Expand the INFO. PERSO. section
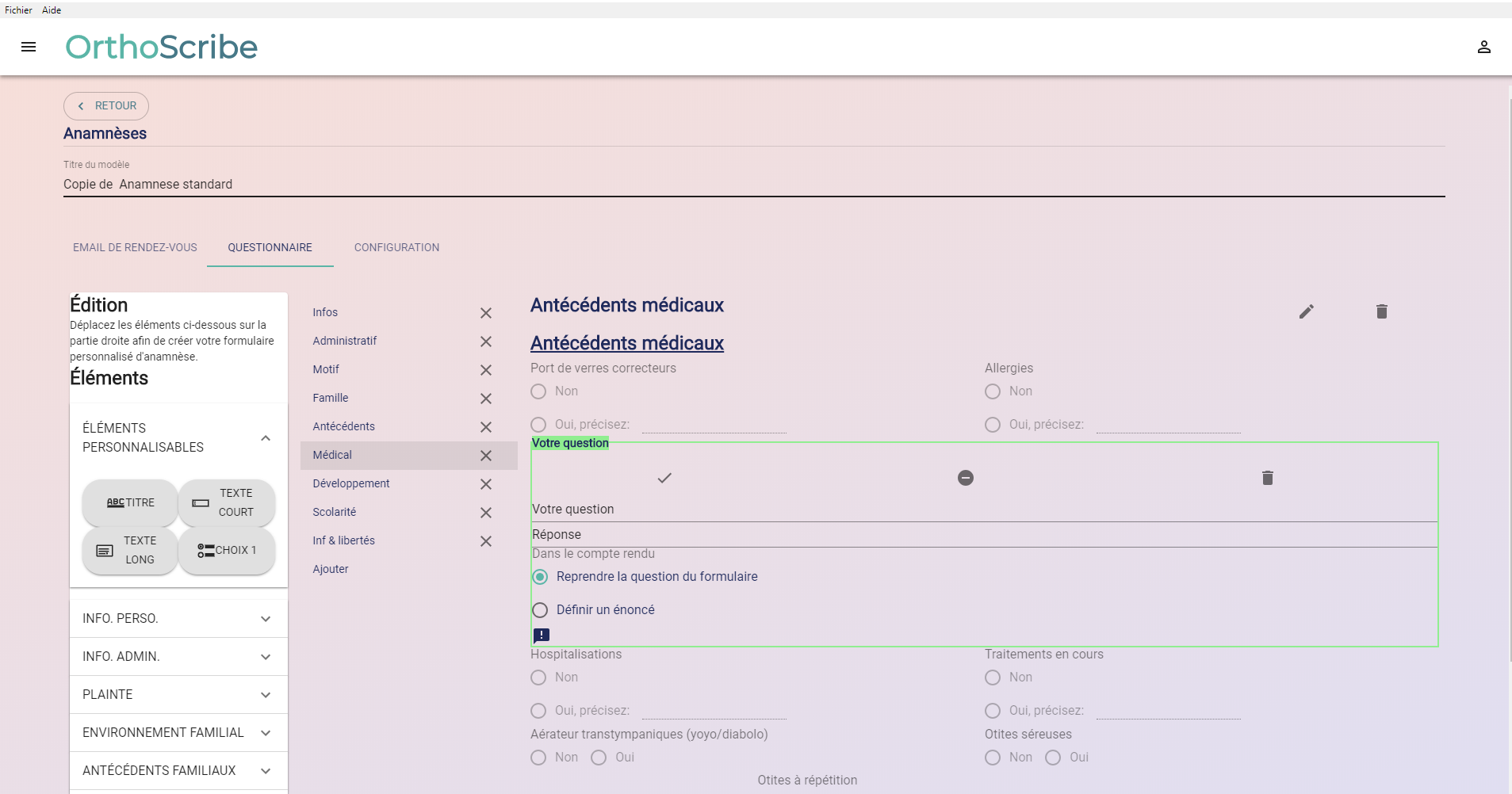The height and width of the screenshot is (794, 1512). coord(266,619)
